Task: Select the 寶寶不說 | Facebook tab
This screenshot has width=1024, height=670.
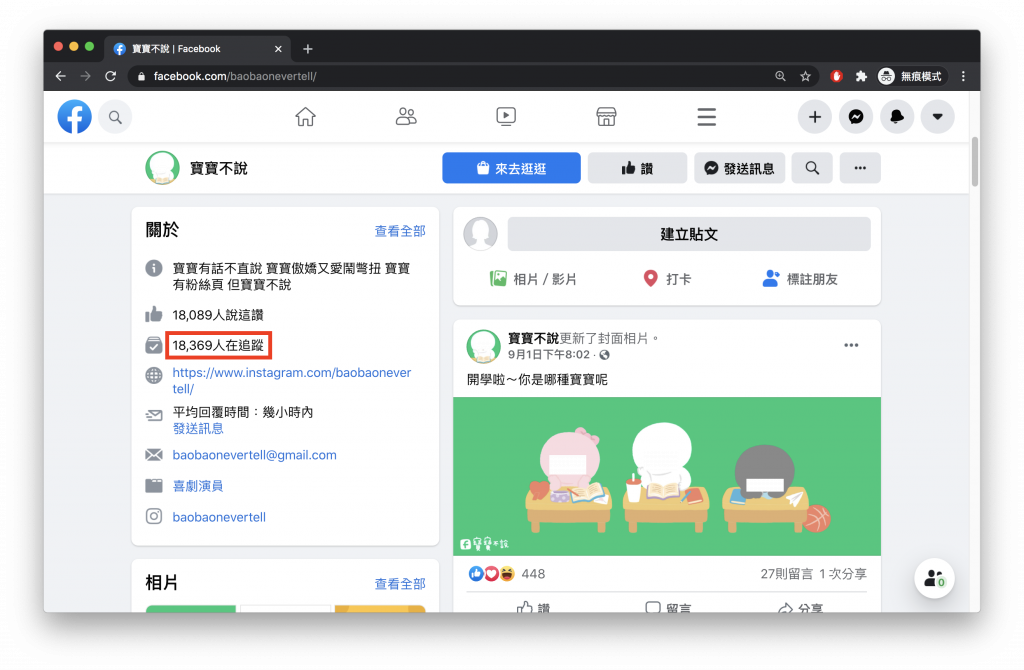Action: click(x=196, y=49)
